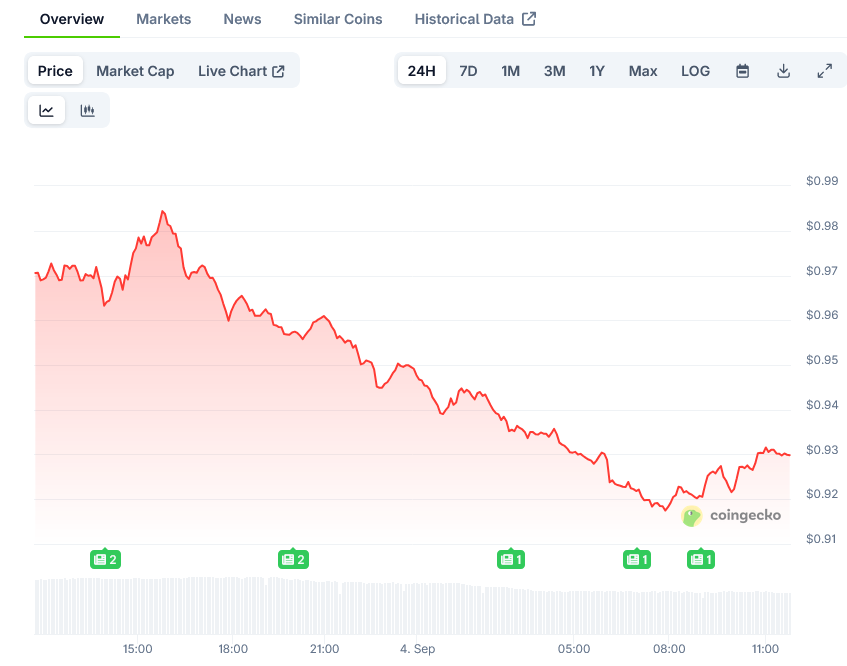The height and width of the screenshot is (666, 847).
Task: Open Live Chart in new window
Action: click(241, 71)
